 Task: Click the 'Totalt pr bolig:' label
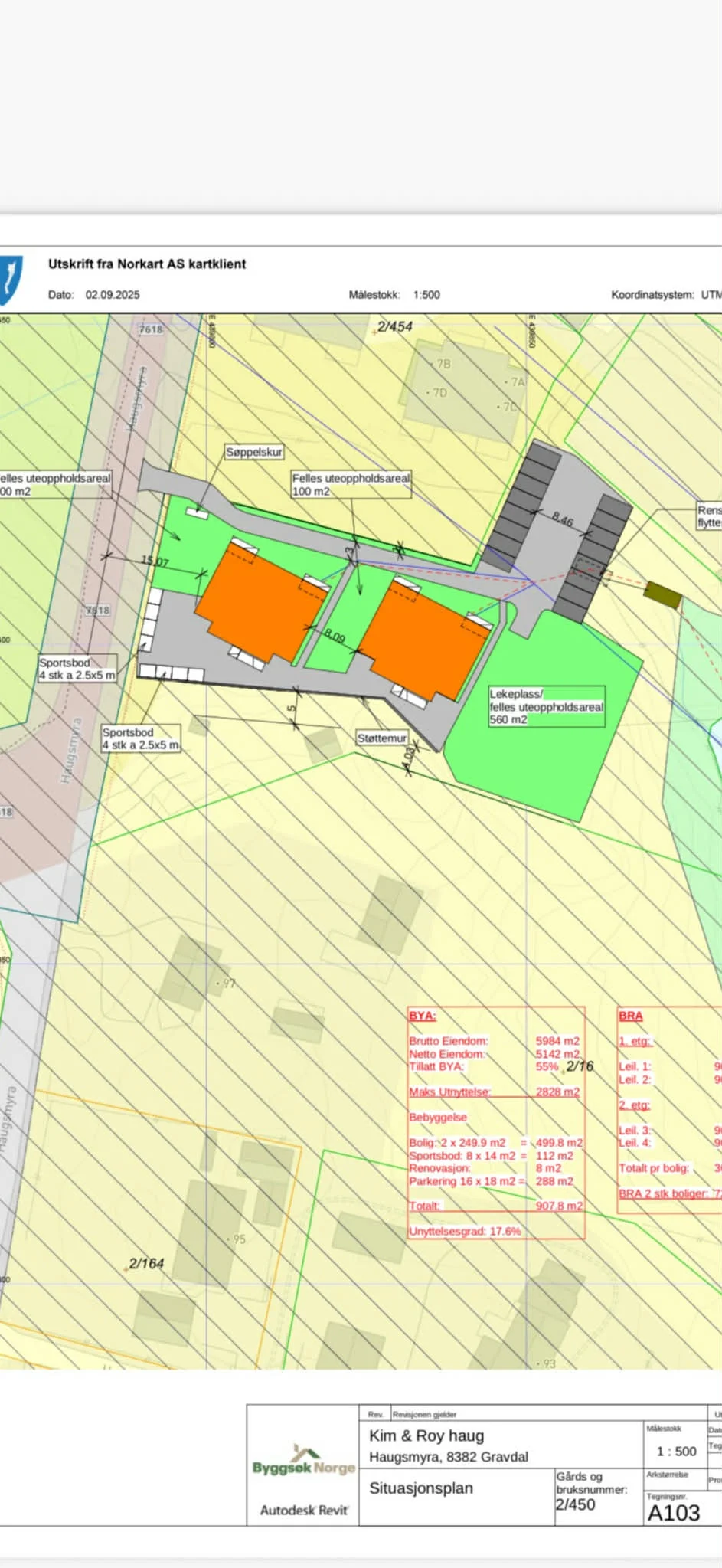click(654, 1168)
